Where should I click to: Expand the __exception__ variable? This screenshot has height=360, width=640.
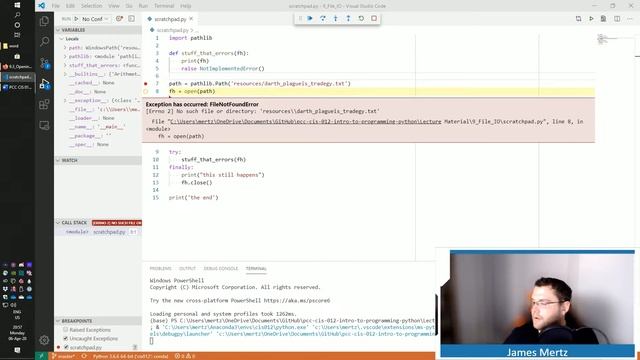click(65, 100)
